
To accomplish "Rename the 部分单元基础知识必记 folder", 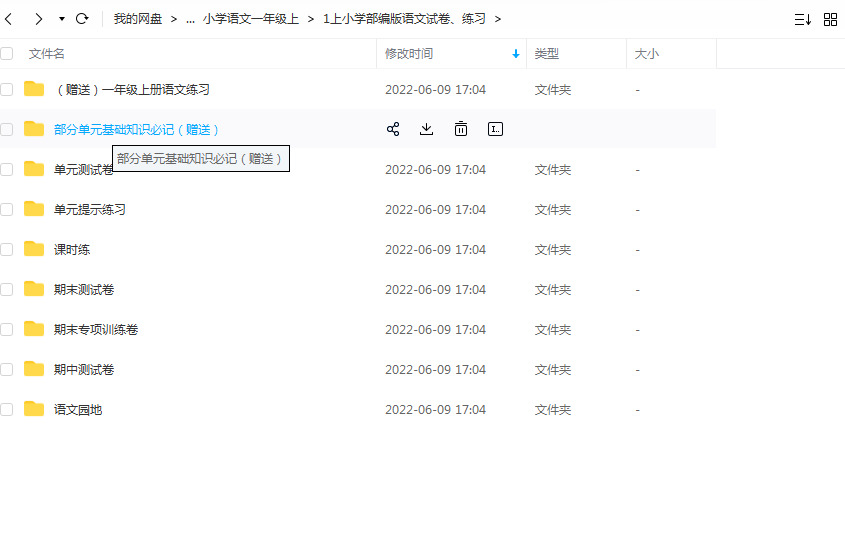I will pos(495,129).
